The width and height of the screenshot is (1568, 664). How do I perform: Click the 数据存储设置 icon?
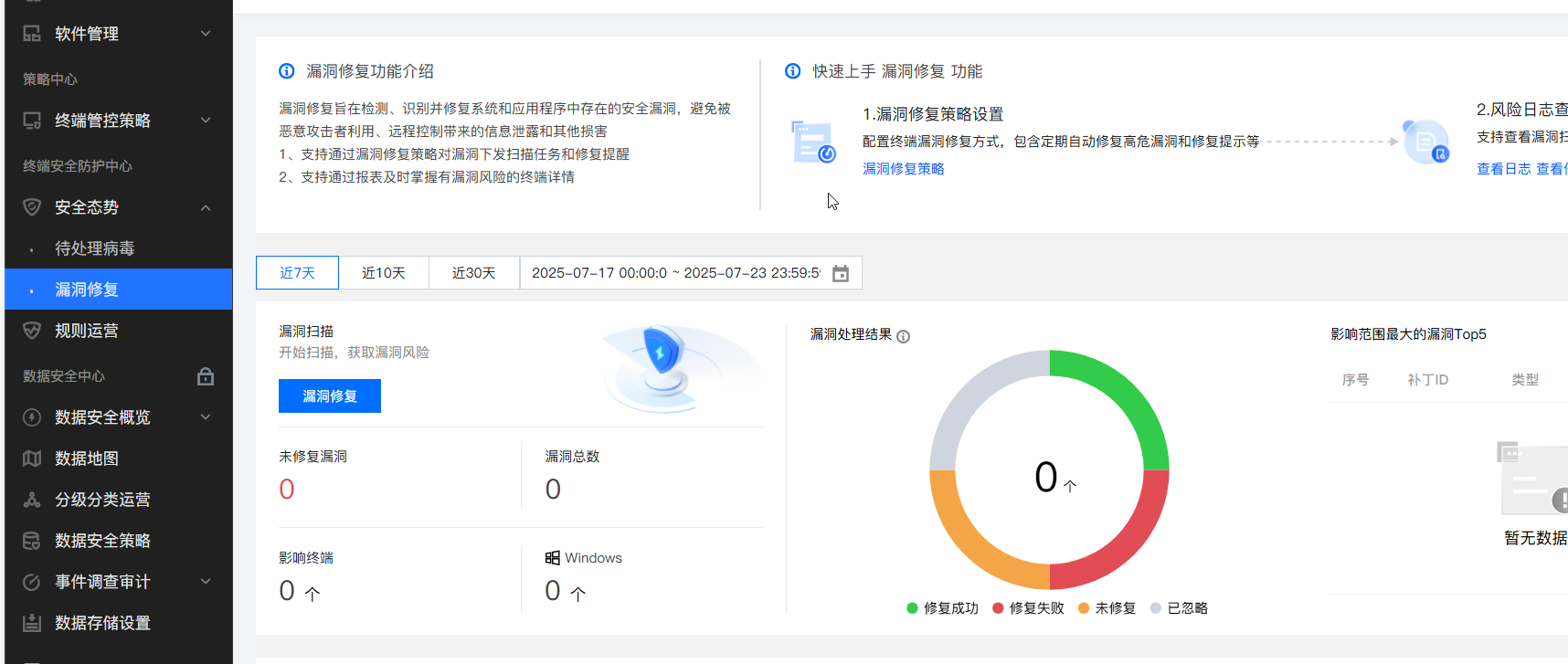coord(32,623)
